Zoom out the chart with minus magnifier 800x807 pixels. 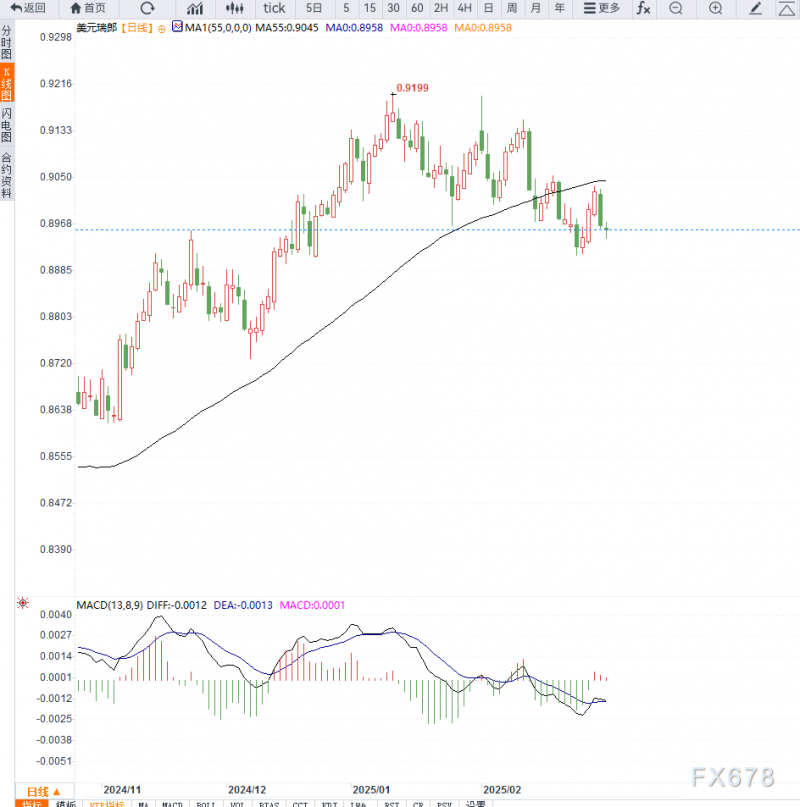[x=675, y=8]
